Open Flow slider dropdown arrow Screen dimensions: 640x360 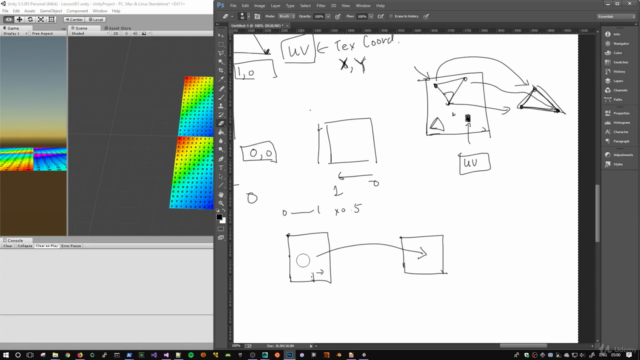[x=371, y=16]
